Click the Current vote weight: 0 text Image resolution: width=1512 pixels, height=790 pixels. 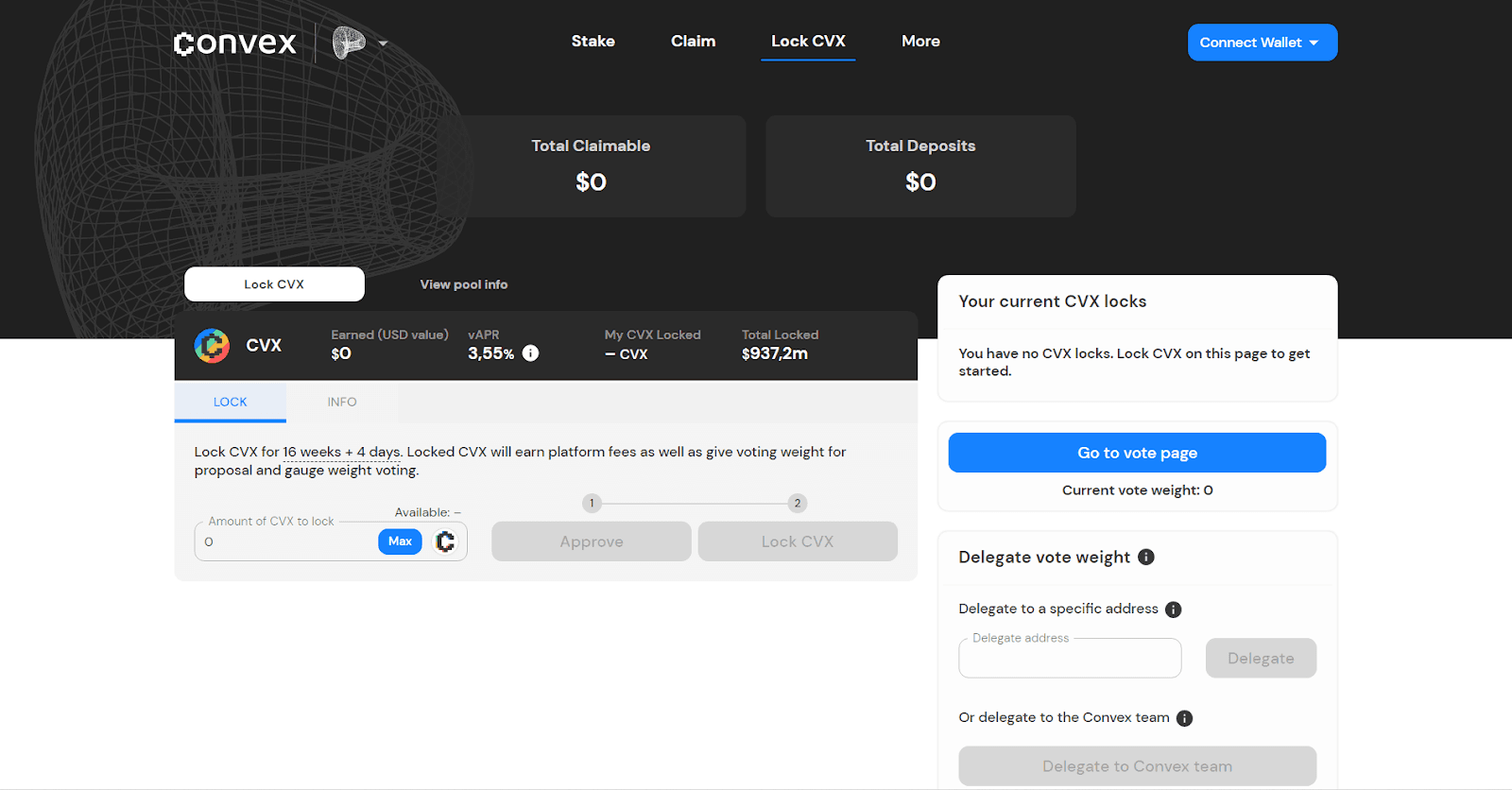[1138, 490]
